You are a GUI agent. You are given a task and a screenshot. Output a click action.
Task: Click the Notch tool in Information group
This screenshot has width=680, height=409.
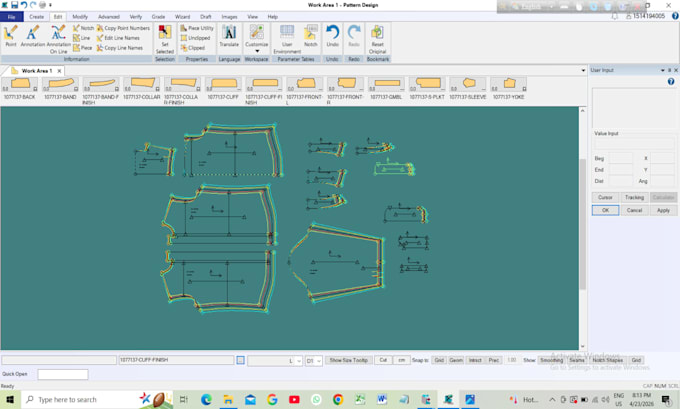[x=83, y=28]
